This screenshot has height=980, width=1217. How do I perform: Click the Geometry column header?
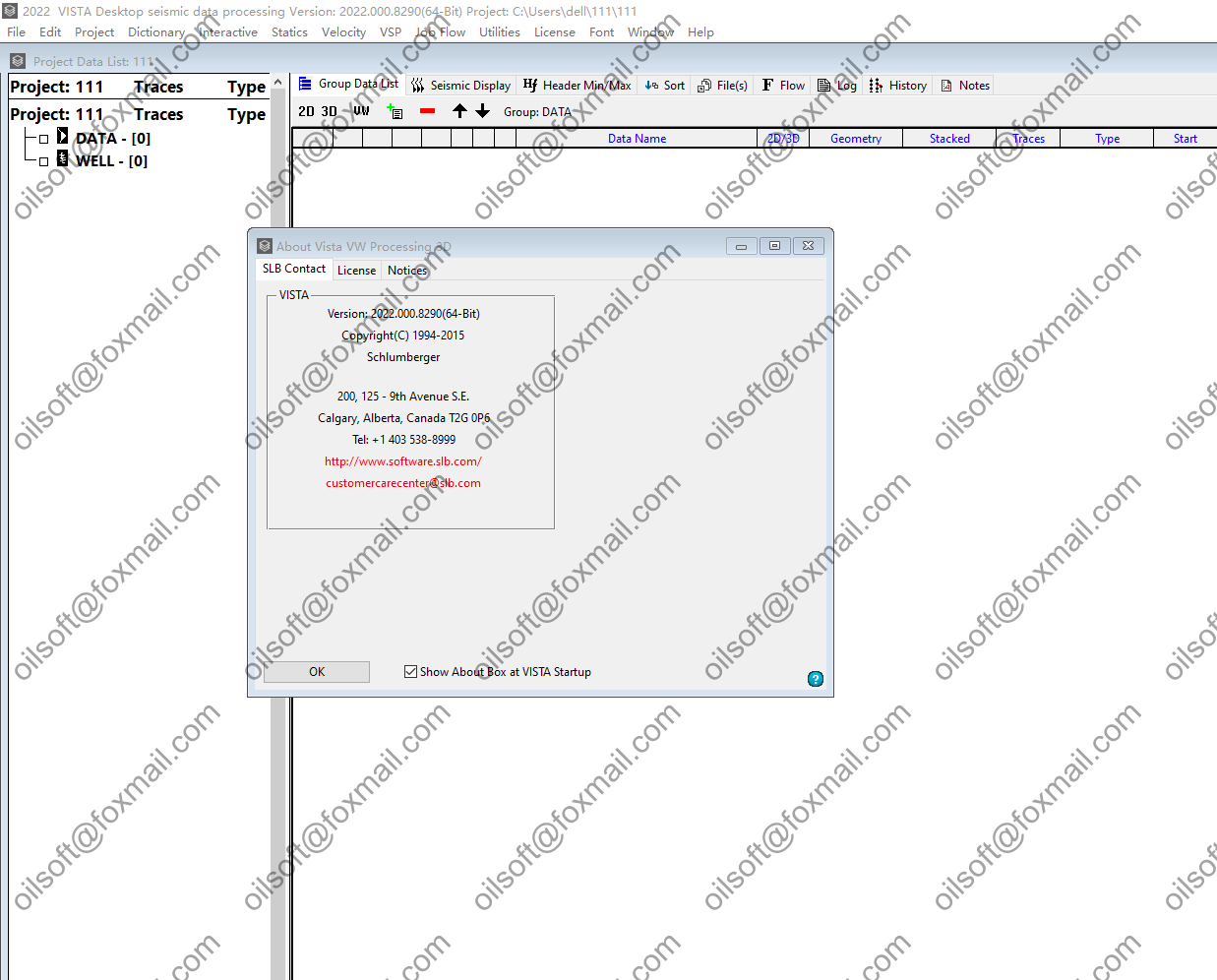click(x=856, y=139)
